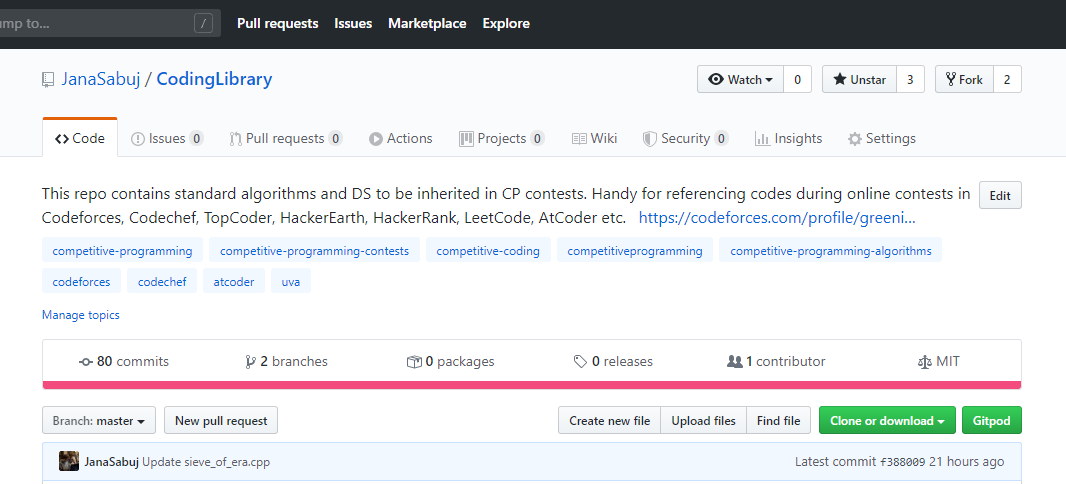Viewport: 1066px width, 484px height.
Task: Open the repository in Gitpod
Action: click(x=992, y=421)
